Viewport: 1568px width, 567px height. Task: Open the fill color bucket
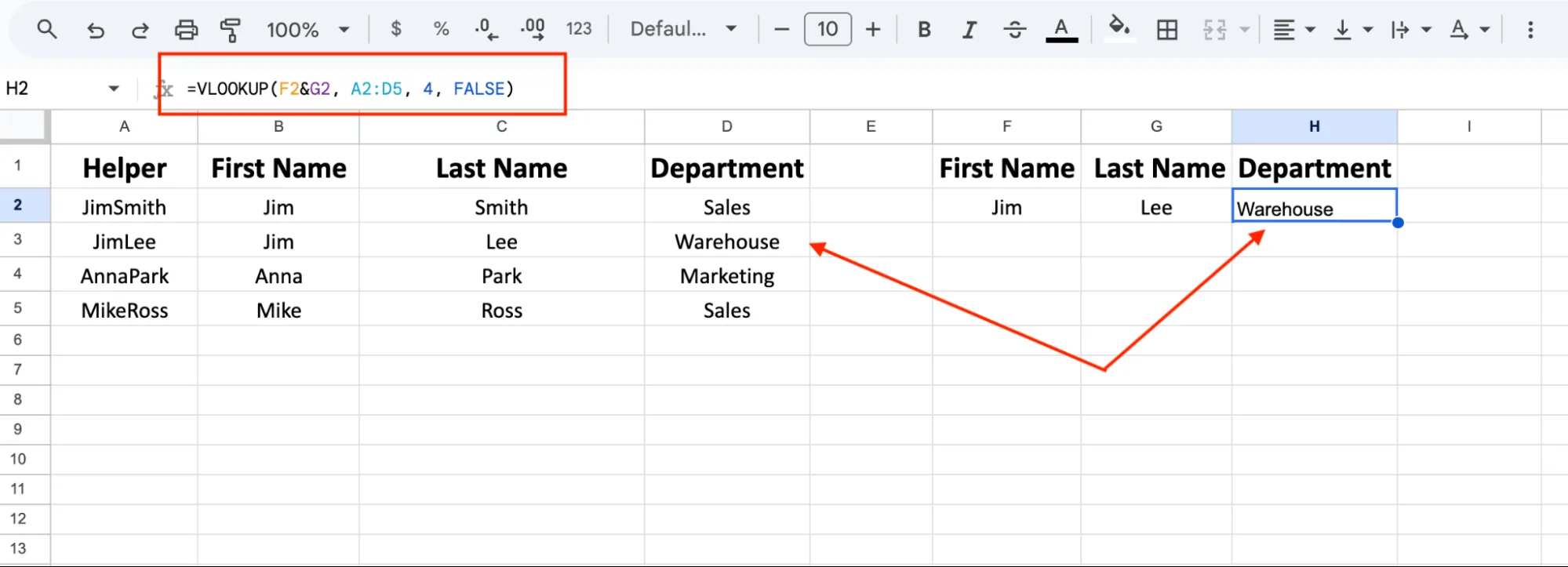1119,28
